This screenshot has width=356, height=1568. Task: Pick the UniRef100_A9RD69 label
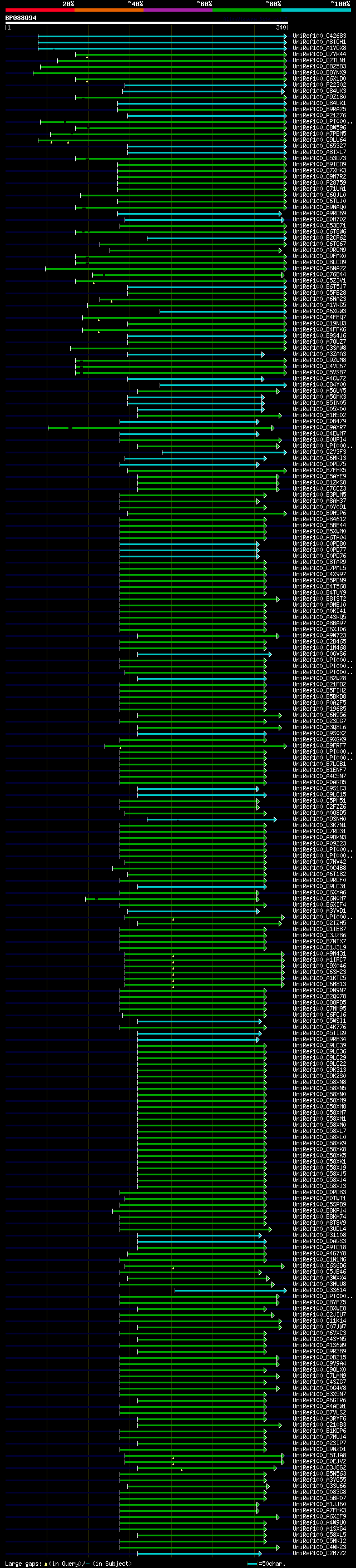coord(319,213)
